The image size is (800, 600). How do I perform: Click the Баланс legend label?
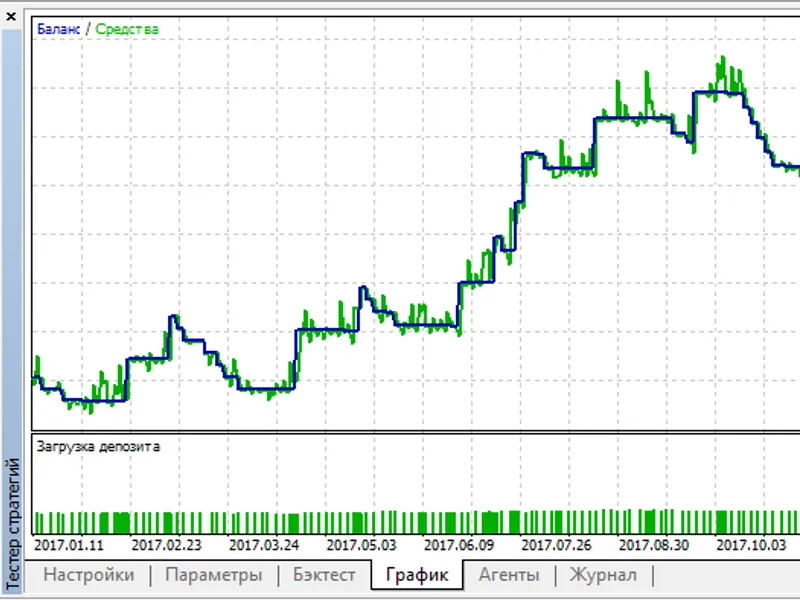pyautogui.click(x=59, y=29)
